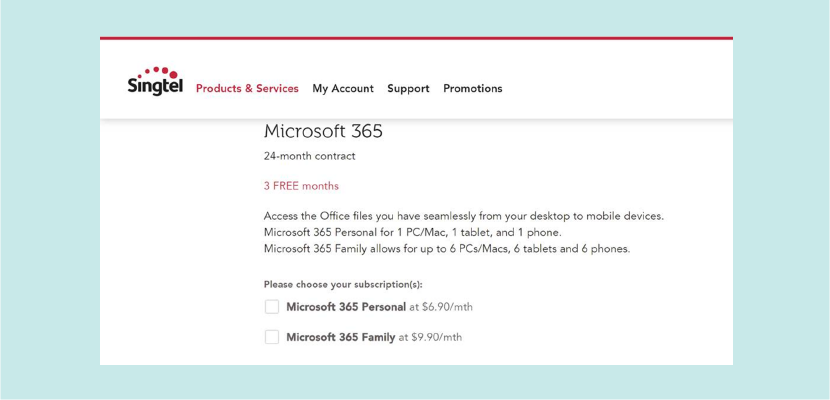This screenshot has height=400, width=830.
Task: View the Promotions page
Action: pyautogui.click(x=473, y=89)
